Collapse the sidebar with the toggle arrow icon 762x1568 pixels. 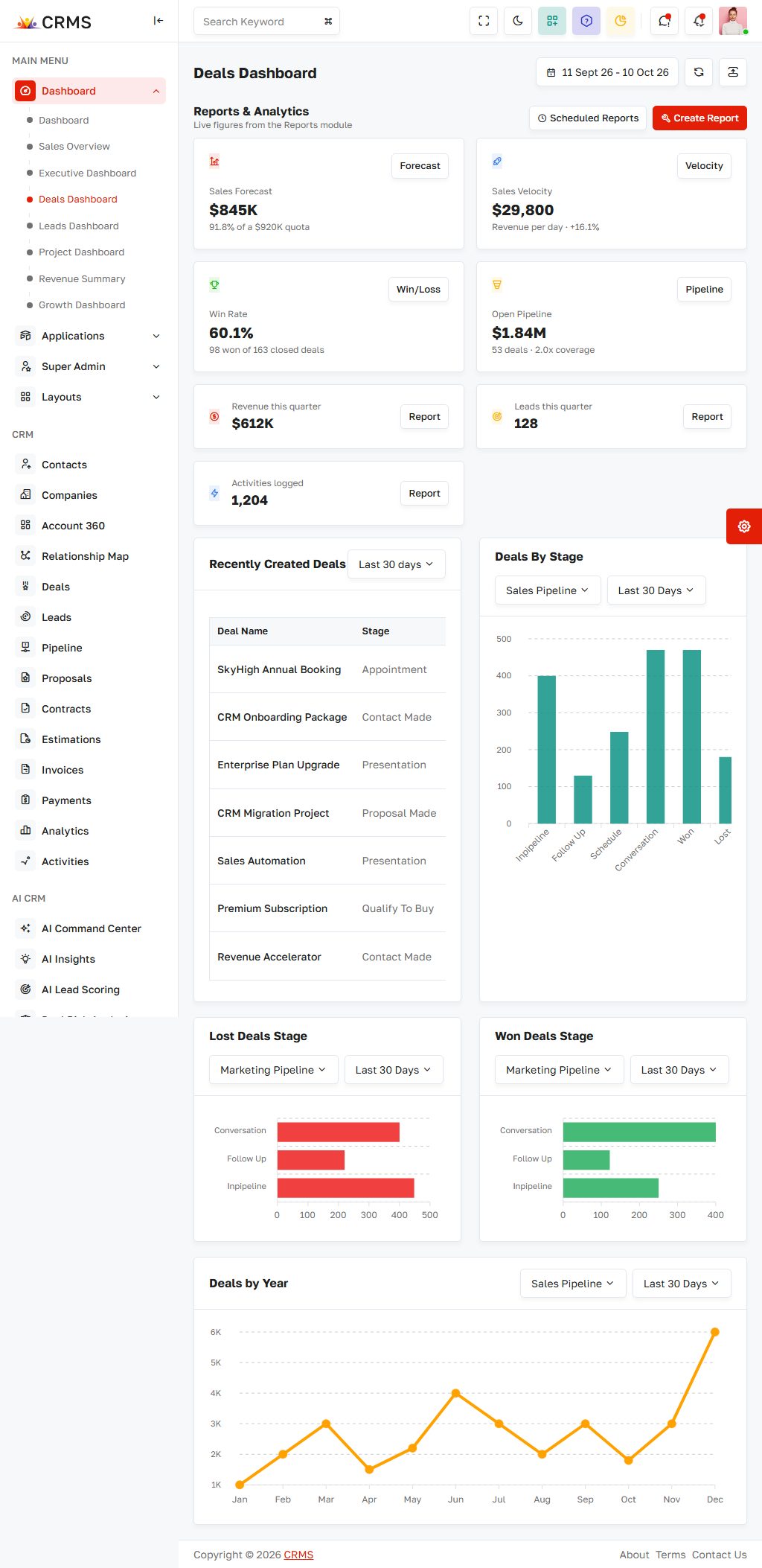pos(158,21)
